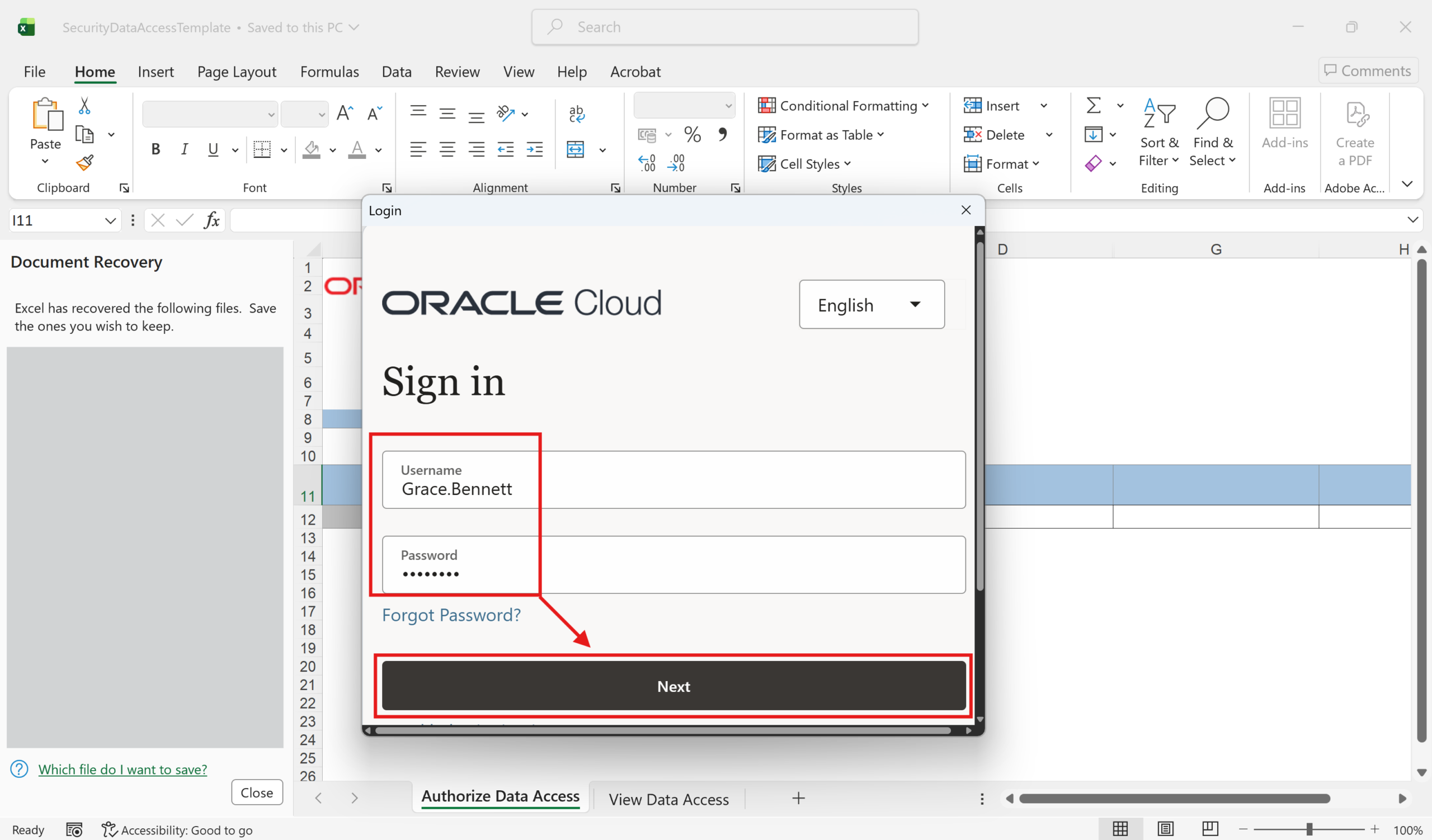
Task: Click the Font Color letter A icon
Action: click(x=357, y=149)
